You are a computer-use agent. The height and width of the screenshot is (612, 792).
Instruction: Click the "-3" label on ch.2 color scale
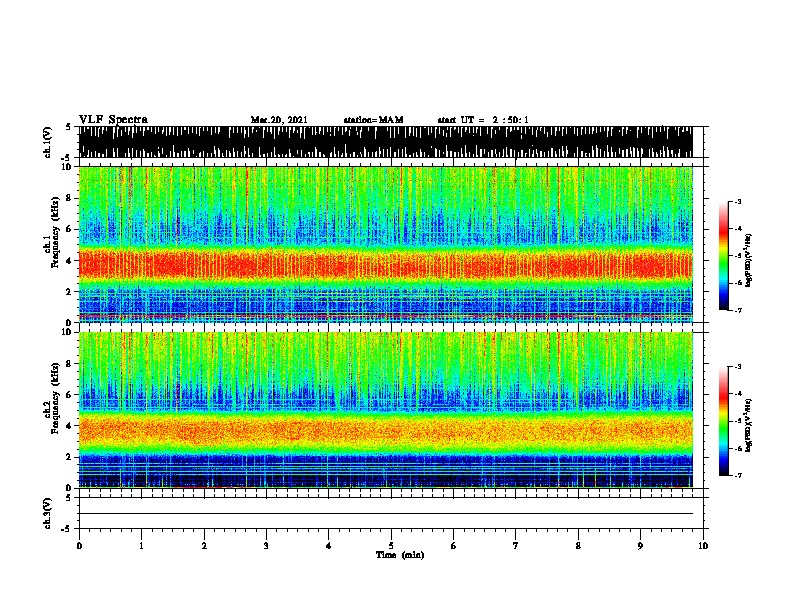tap(738, 367)
